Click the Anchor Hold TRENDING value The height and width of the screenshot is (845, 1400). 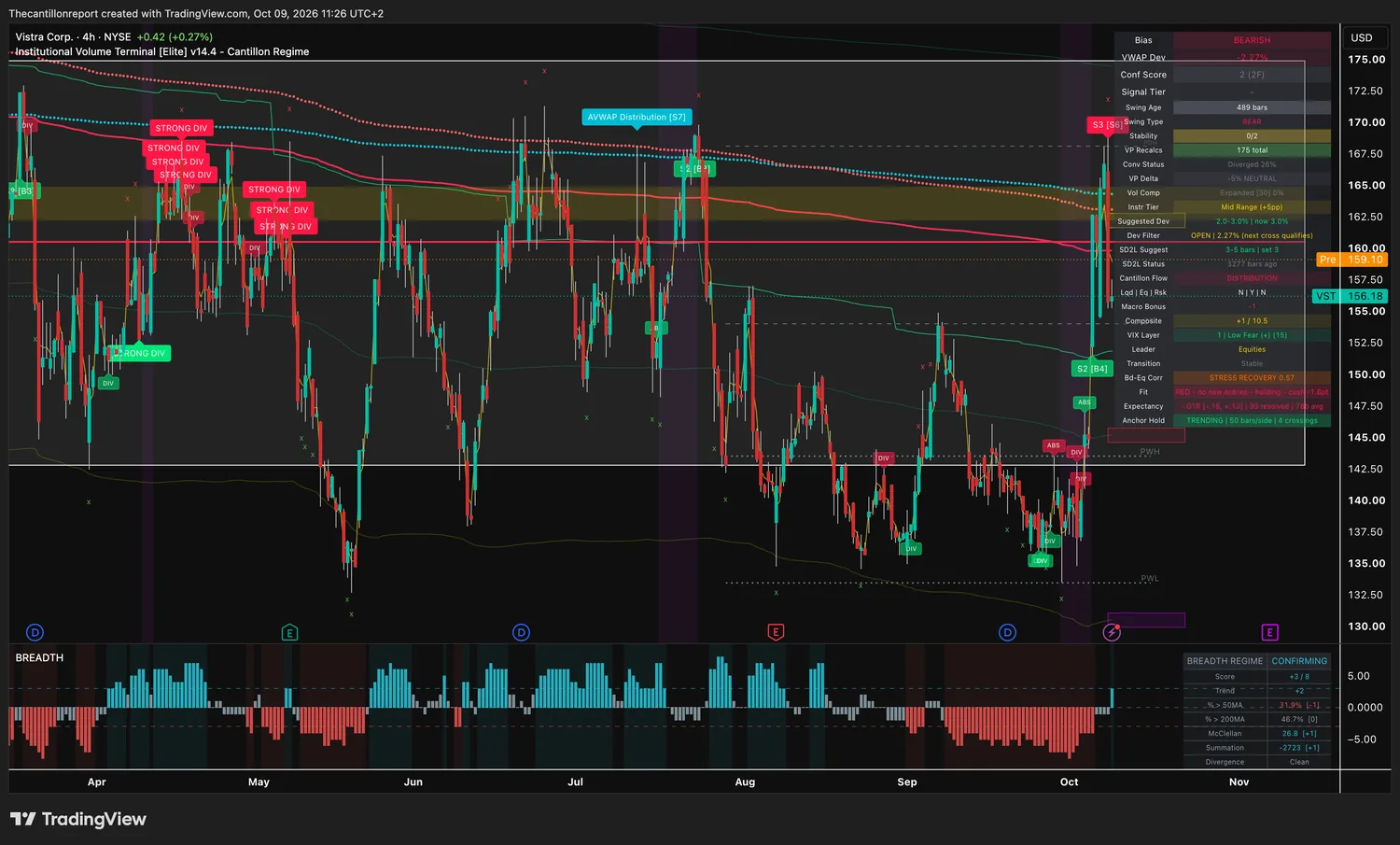pyautogui.click(x=1252, y=420)
